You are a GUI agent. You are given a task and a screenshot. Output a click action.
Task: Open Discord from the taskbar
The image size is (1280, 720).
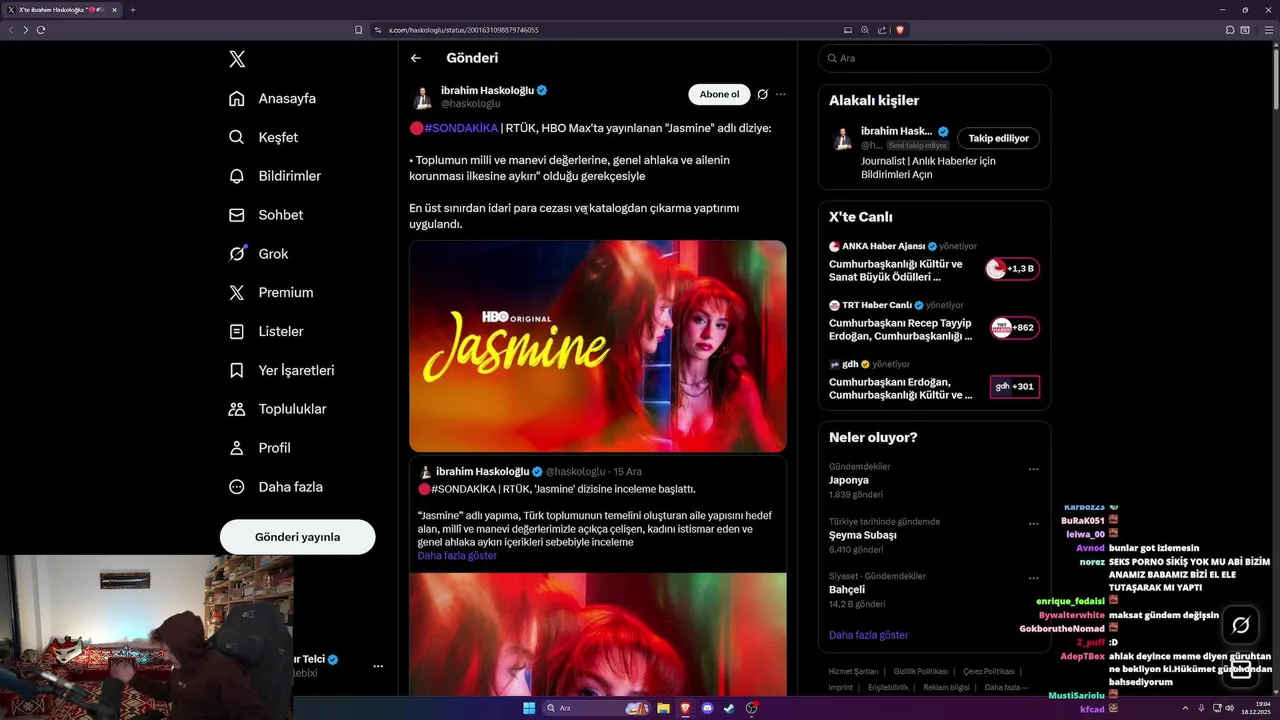coord(708,708)
